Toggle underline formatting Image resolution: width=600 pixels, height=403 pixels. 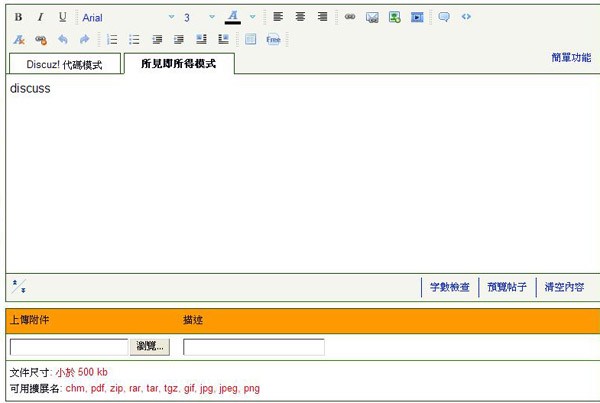(62, 17)
